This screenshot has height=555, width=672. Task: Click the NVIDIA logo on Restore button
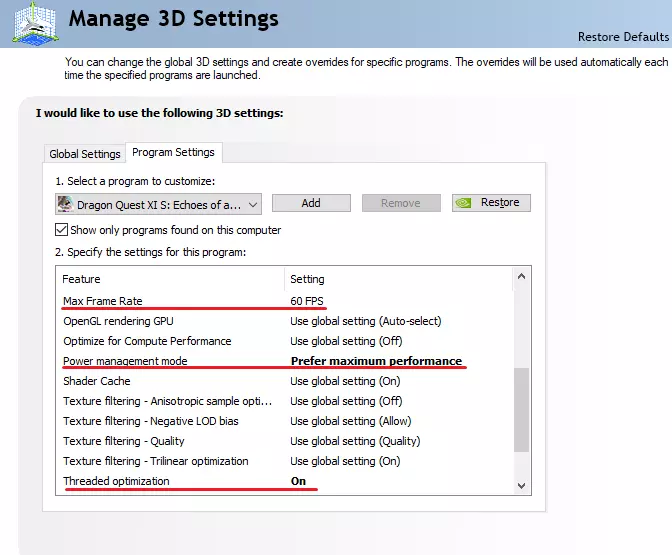click(x=464, y=203)
